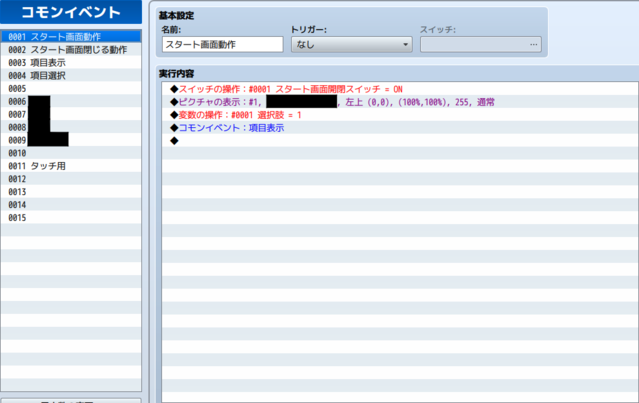
Task: Click the スイッチ selector ellipsis field
Action: click(481, 44)
